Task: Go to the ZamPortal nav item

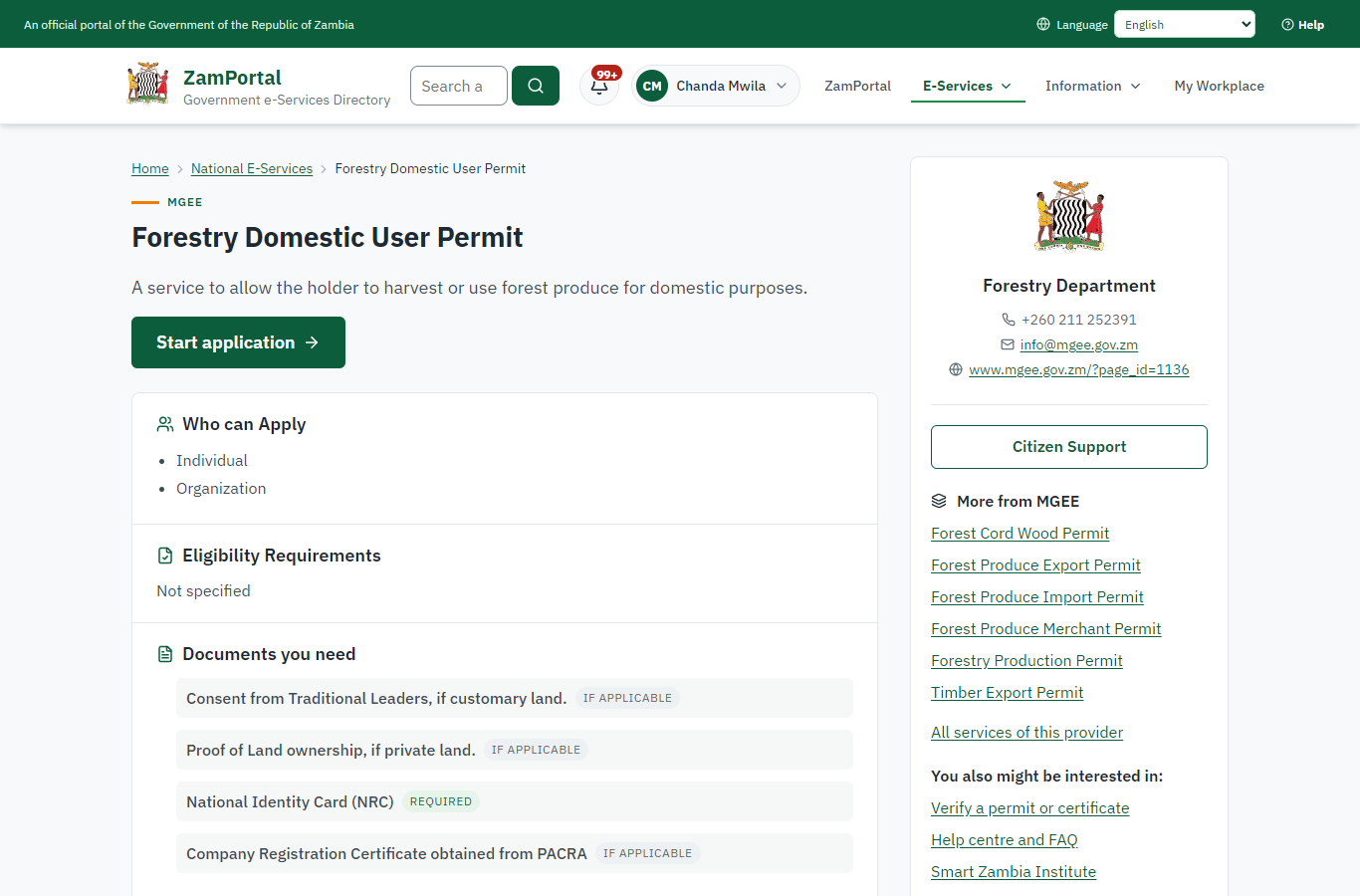Action: click(x=857, y=86)
